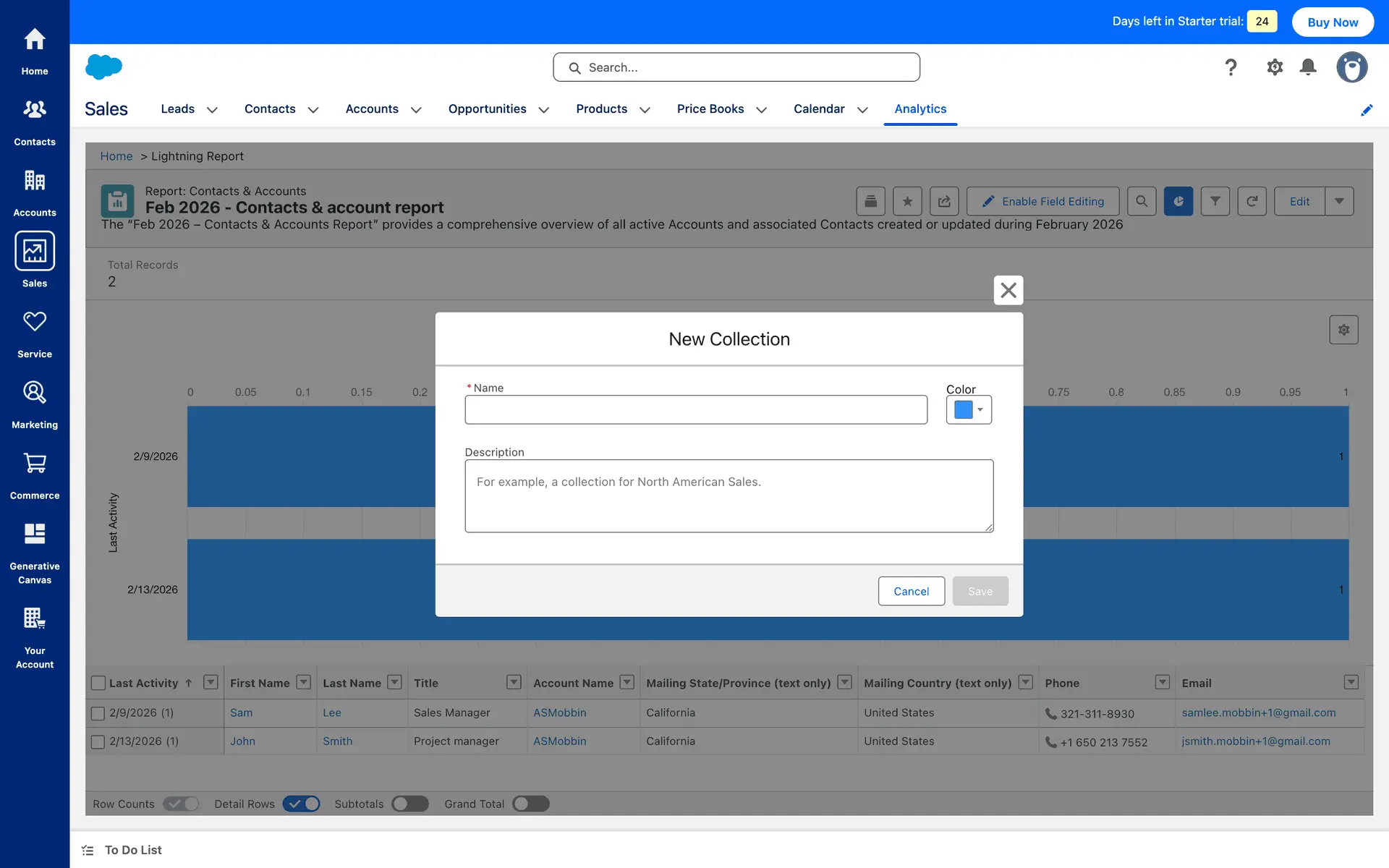Image resolution: width=1389 pixels, height=868 pixels.
Task: Toggle the Detail Rows switch
Action: (x=302, y=804)
